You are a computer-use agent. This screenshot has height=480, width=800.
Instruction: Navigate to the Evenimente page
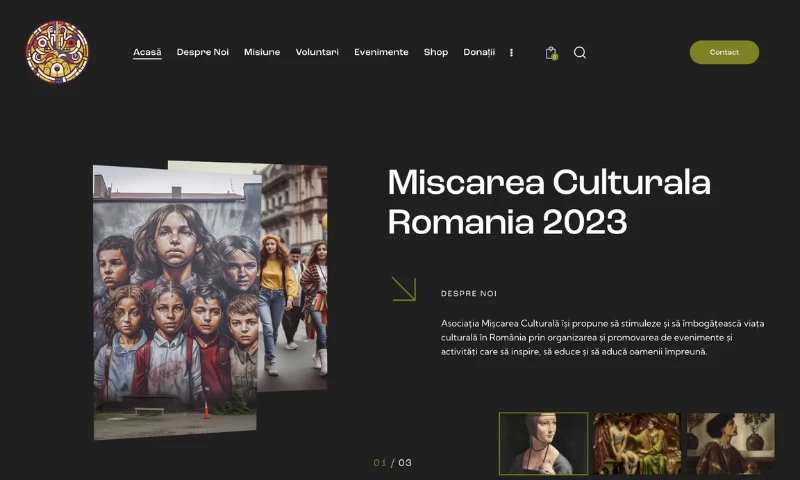(x=381, y=52)
